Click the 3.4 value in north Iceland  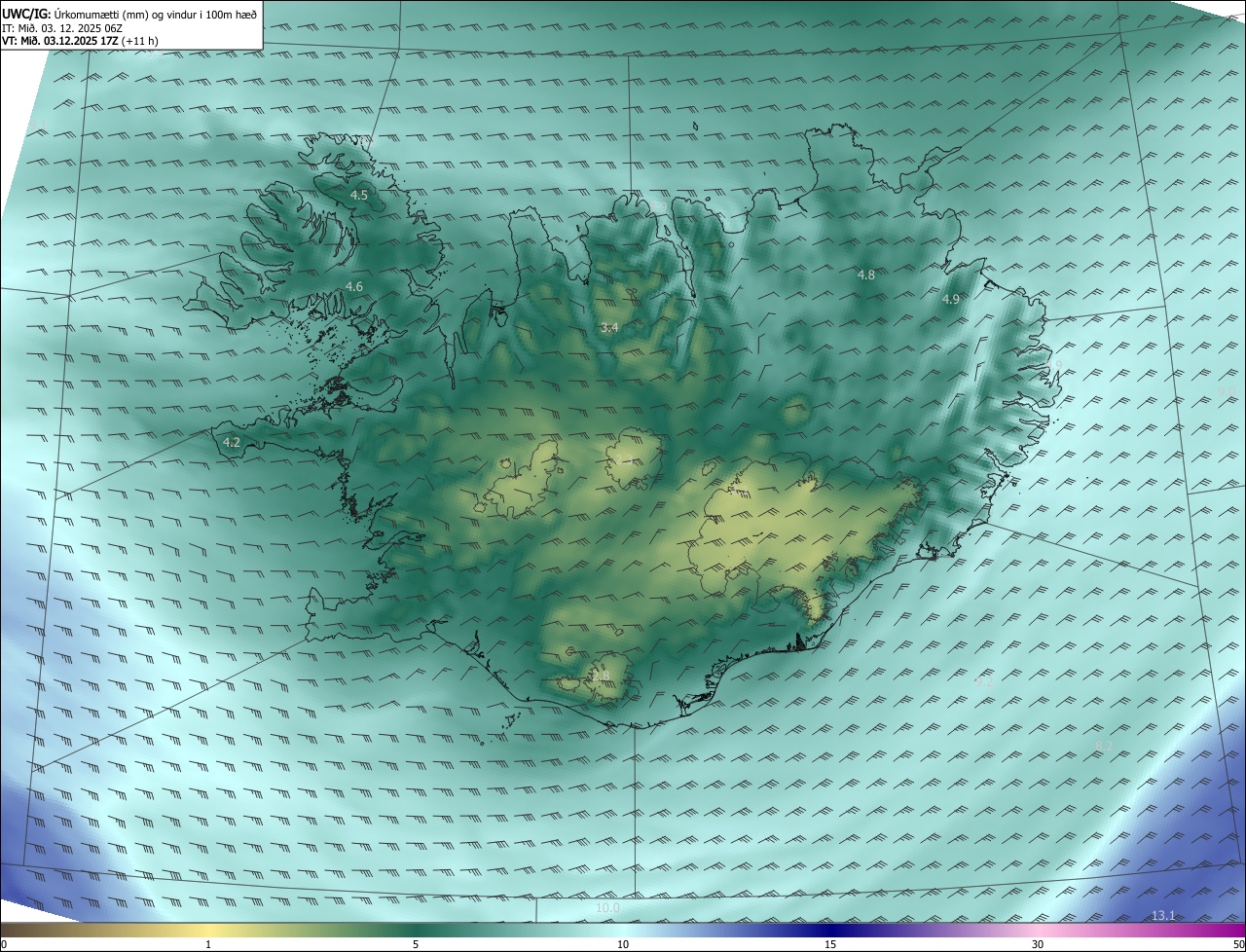click(609, 328)
